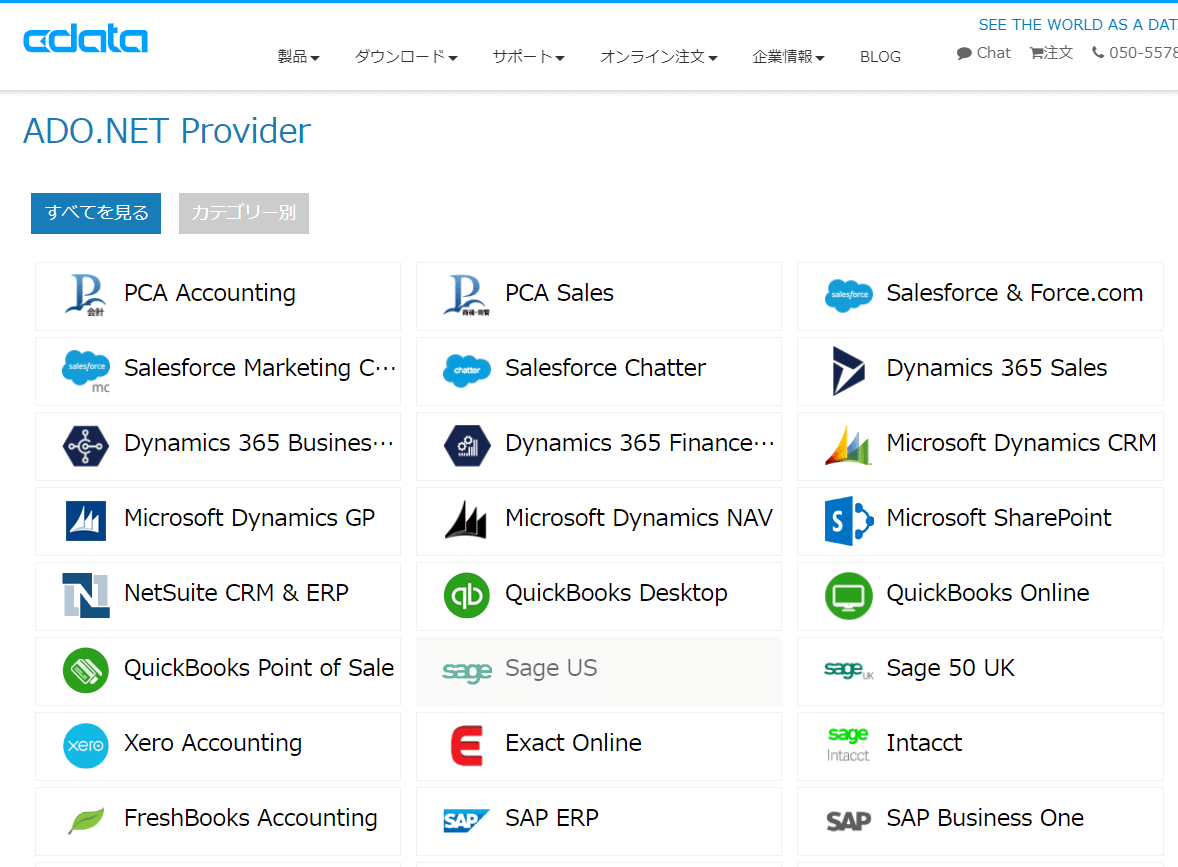Viewport: 1178px width, 867px height.
Task: Open the FreshBooks Accounting provider link
Action: click(x=218, y=822)
